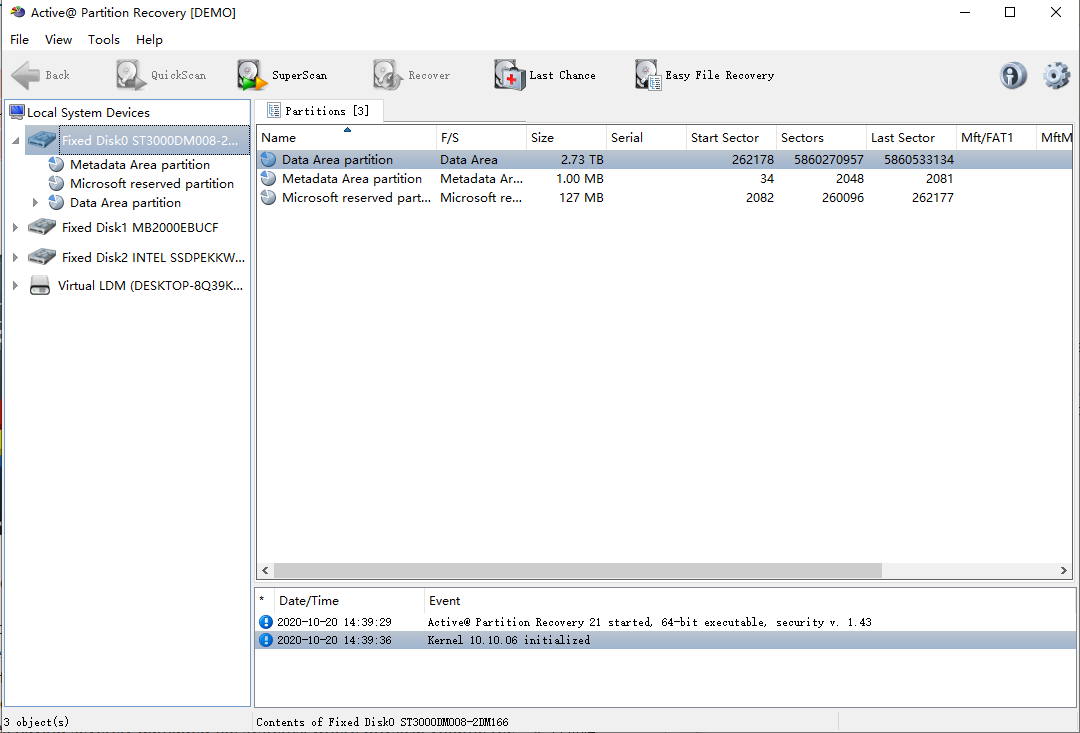Click Microsoft reserved partition icon in tree

56,184
